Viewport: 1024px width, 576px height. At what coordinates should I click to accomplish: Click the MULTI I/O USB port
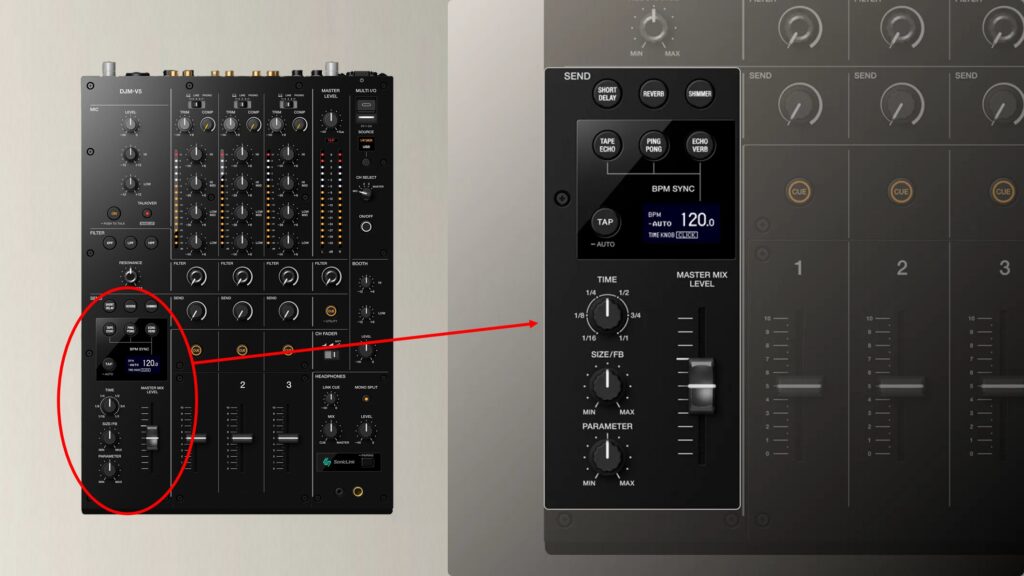[x=366, y=104]
